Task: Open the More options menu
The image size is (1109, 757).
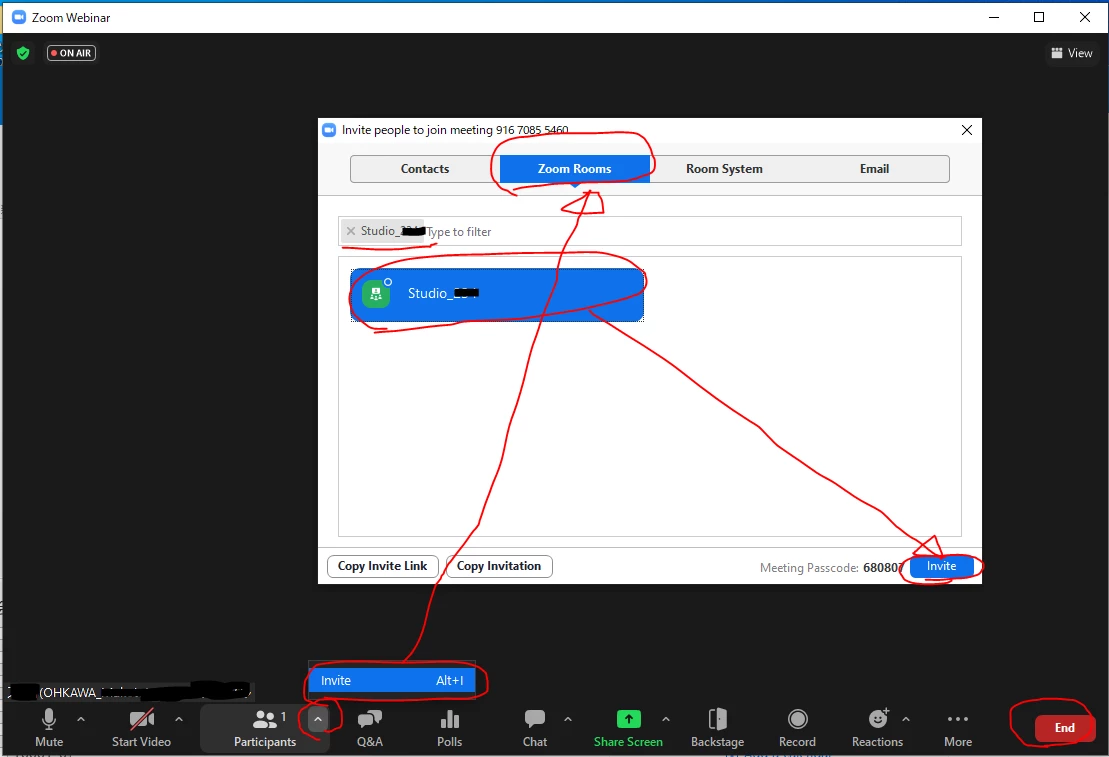Action: 958,727
